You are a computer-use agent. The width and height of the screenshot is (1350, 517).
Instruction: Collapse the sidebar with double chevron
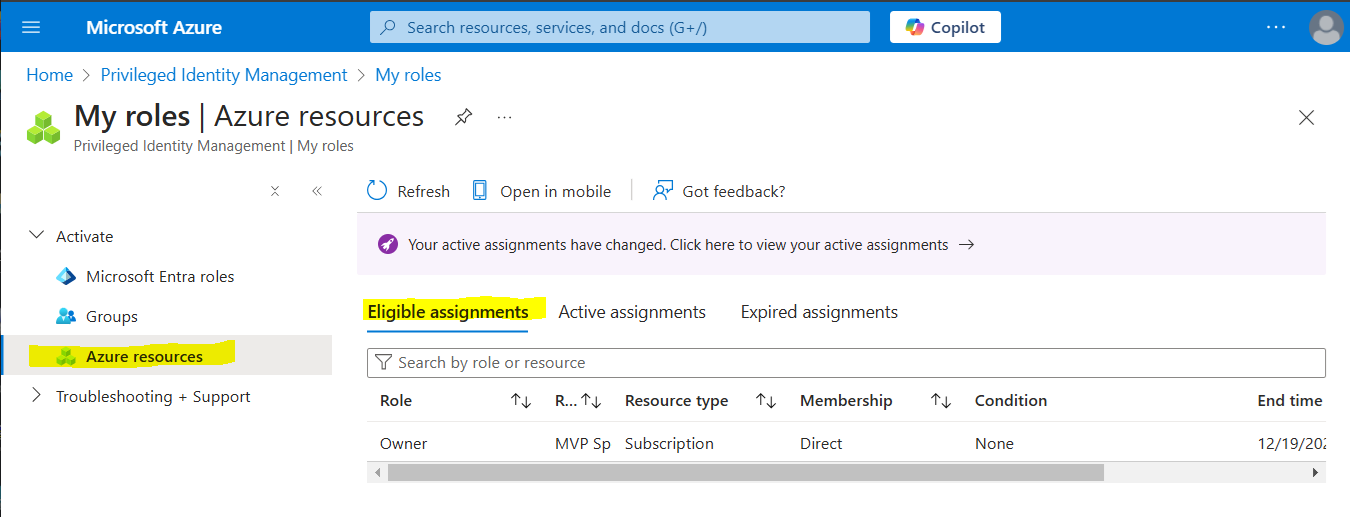tap(317, 191)
